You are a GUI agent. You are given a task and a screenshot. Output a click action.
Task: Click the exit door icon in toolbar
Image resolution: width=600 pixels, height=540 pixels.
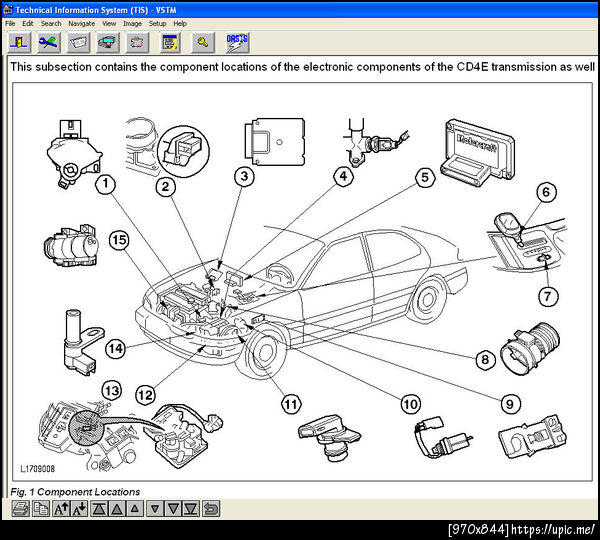click(19, 42)
